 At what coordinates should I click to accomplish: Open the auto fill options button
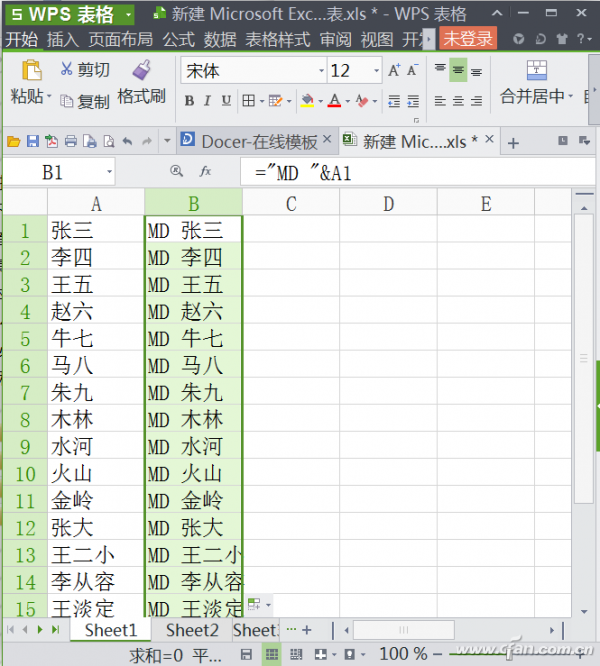pyautogui.click(x=259, y=604)
